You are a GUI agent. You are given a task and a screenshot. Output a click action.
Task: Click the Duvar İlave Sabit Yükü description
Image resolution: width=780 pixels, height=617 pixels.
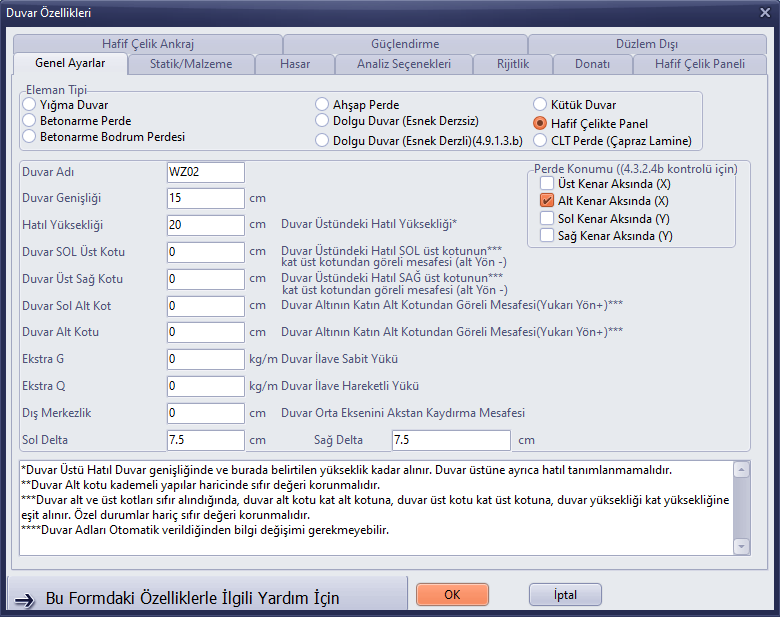click(x=339, y=359)
